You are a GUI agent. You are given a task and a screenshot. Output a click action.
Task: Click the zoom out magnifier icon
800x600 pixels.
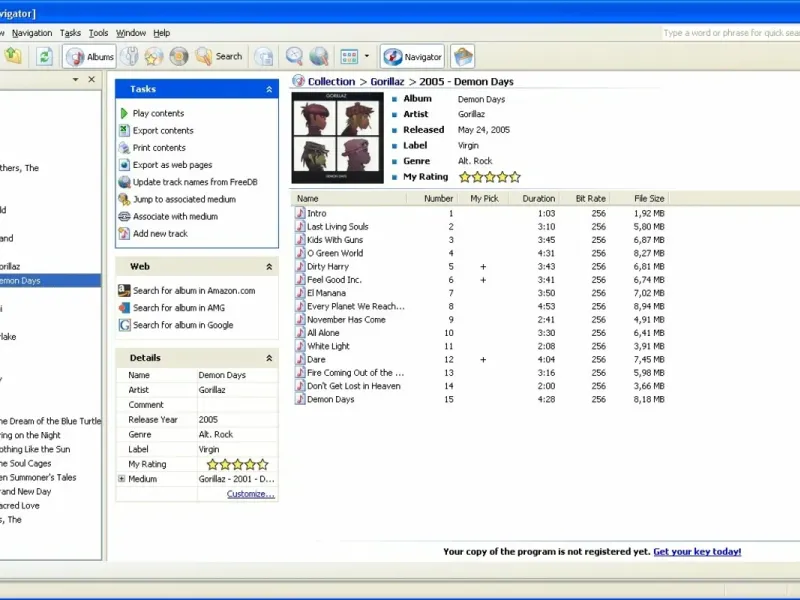(x=294, y=56)
